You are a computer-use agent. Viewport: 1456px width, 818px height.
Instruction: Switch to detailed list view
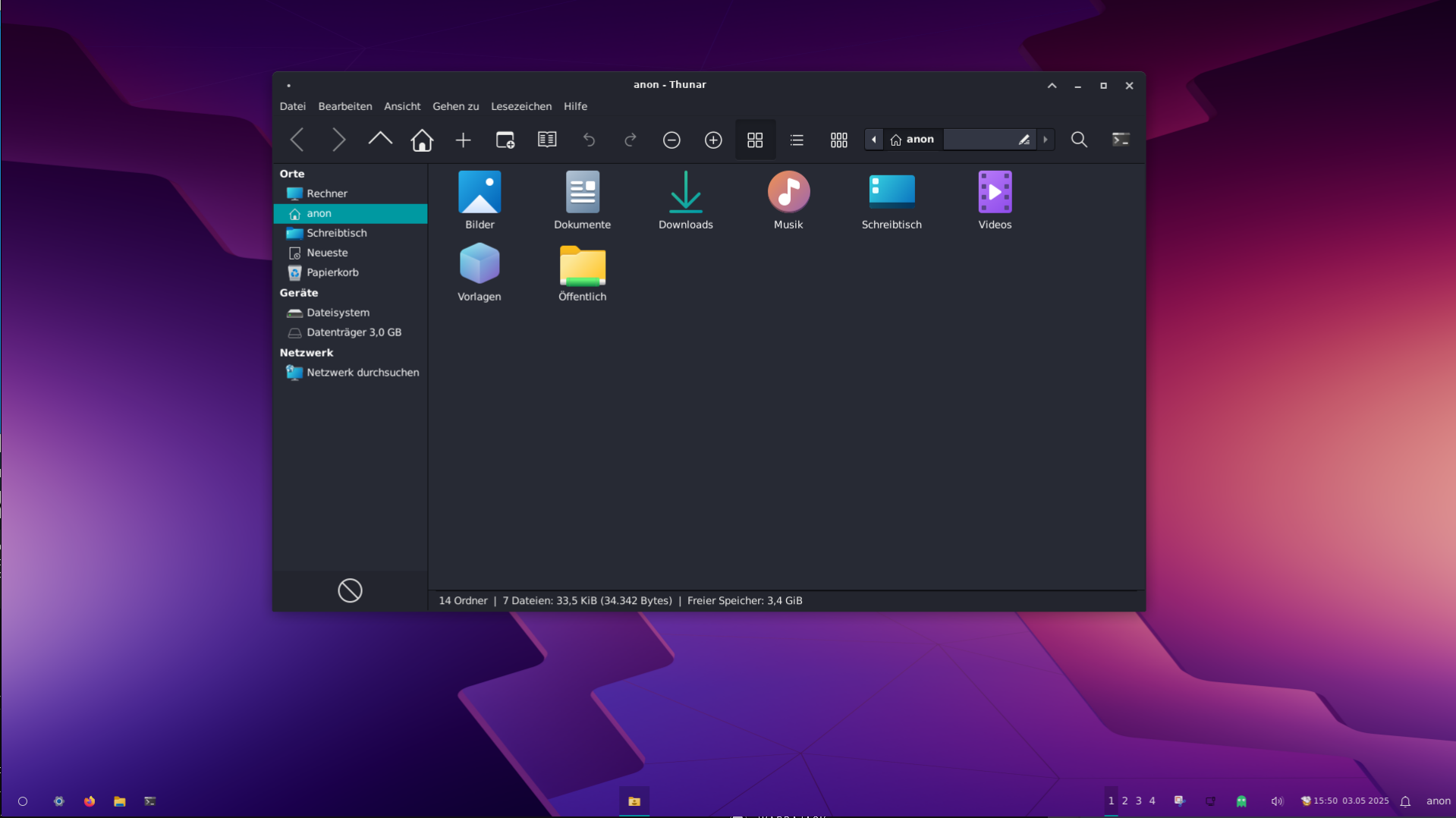click(796, 140)
